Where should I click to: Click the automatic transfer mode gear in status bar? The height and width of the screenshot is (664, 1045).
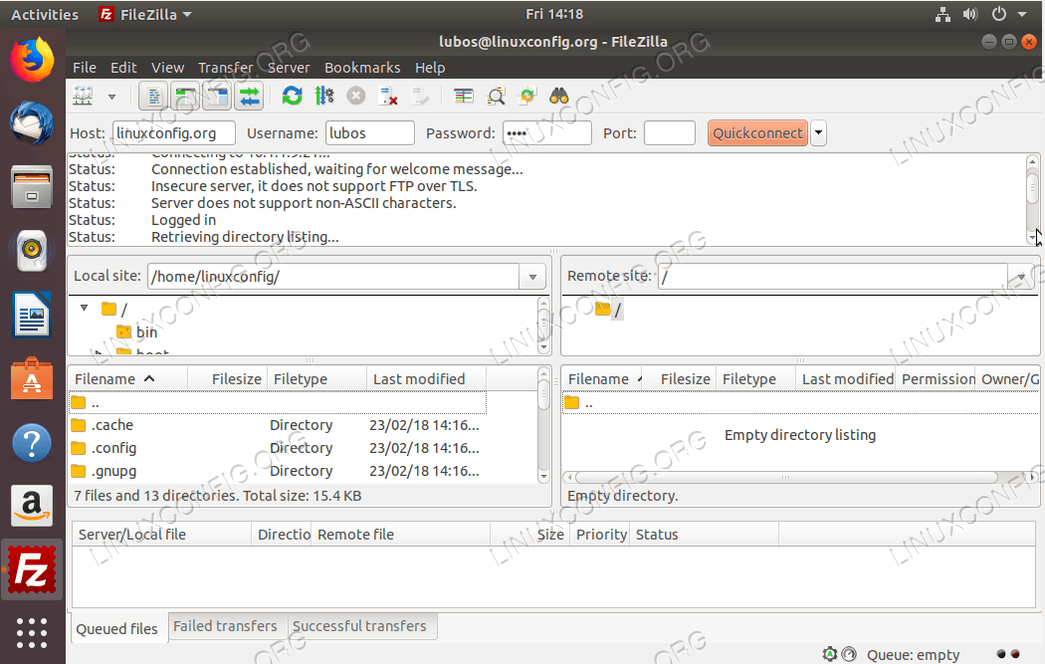coord(830,654)
